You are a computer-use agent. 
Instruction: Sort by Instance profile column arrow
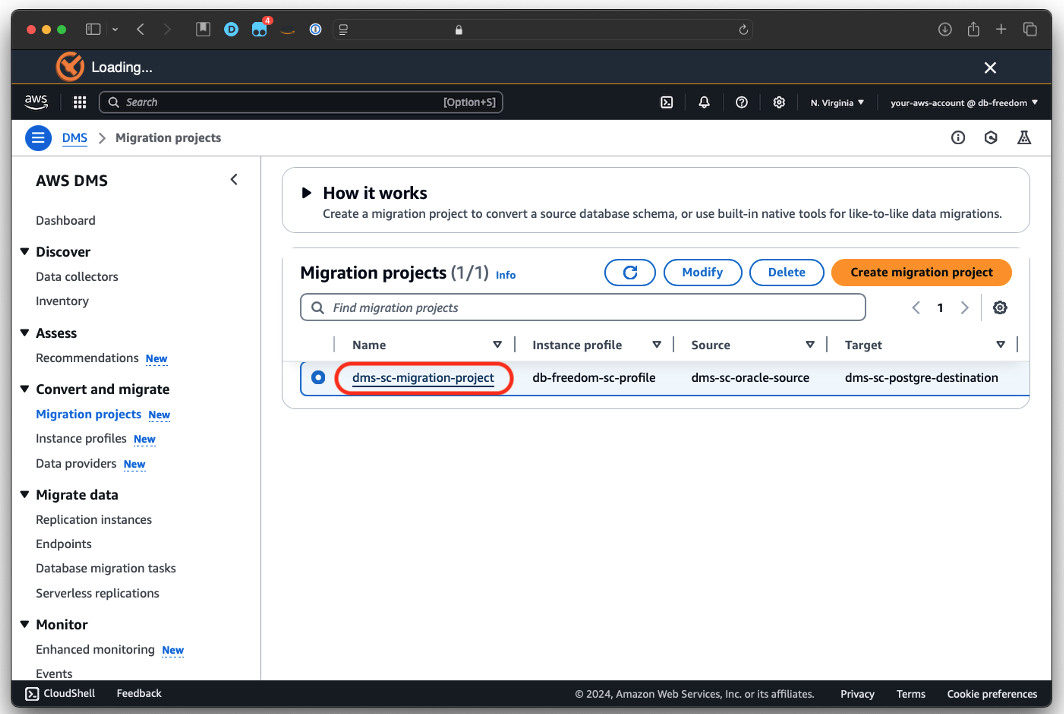pos(656,345)
